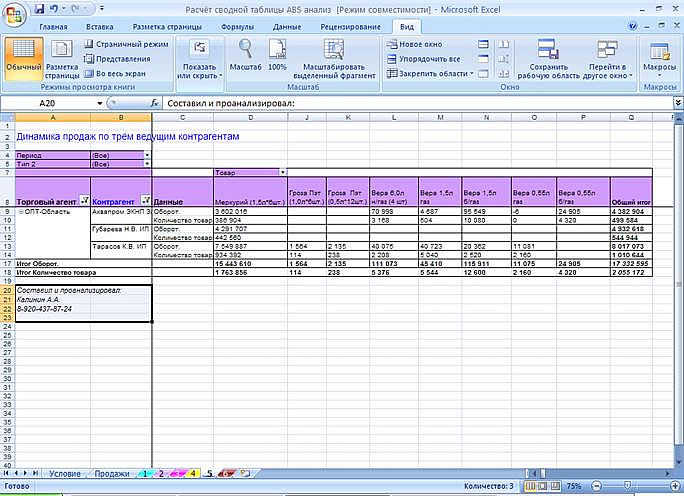Click the formula bar text
Viewport: 684px width, 496px height.
point(231,103)
